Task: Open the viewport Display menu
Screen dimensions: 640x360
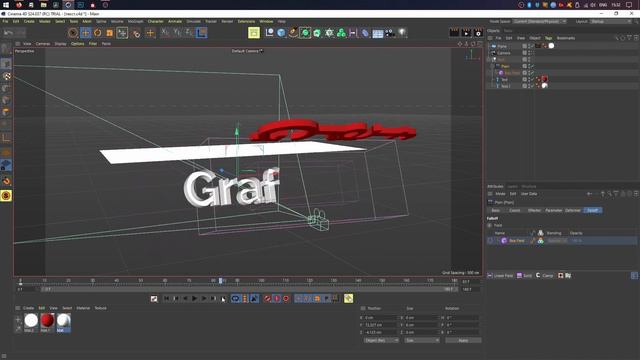Action: click(60, 44)
